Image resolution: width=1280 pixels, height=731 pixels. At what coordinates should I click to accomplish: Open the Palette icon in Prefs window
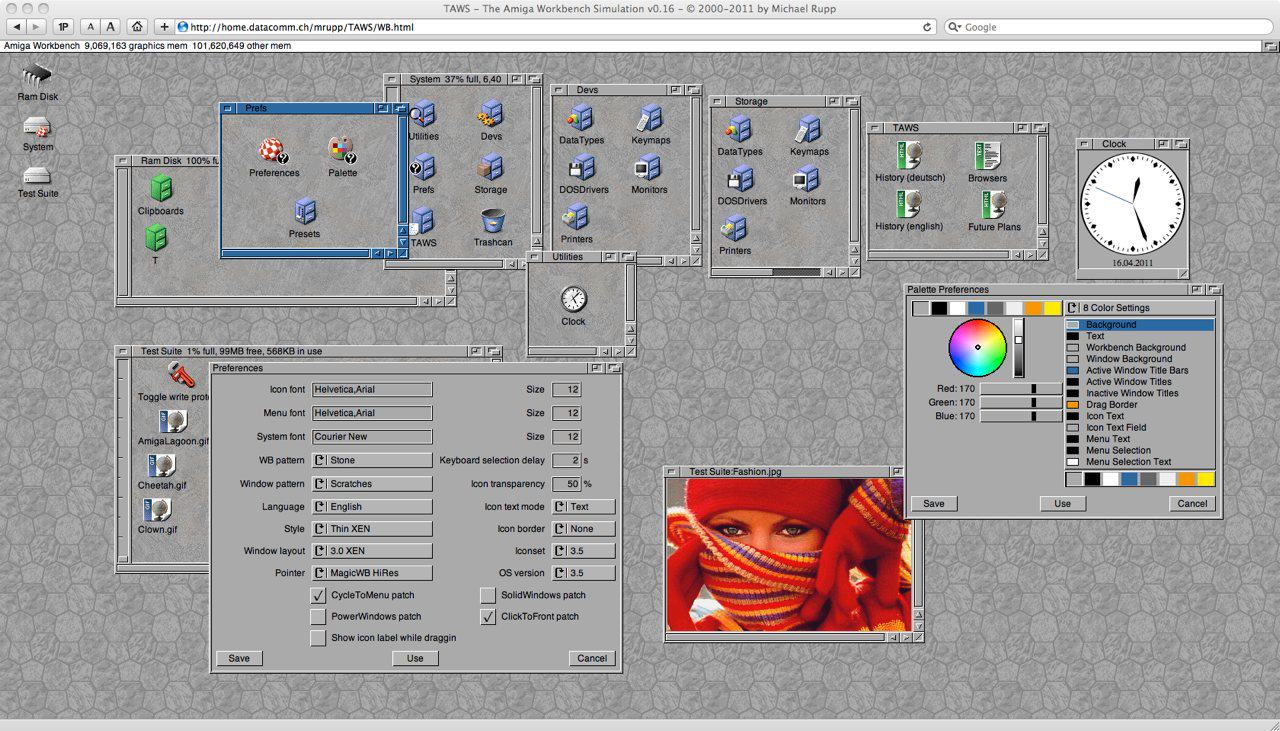(342, 151)
